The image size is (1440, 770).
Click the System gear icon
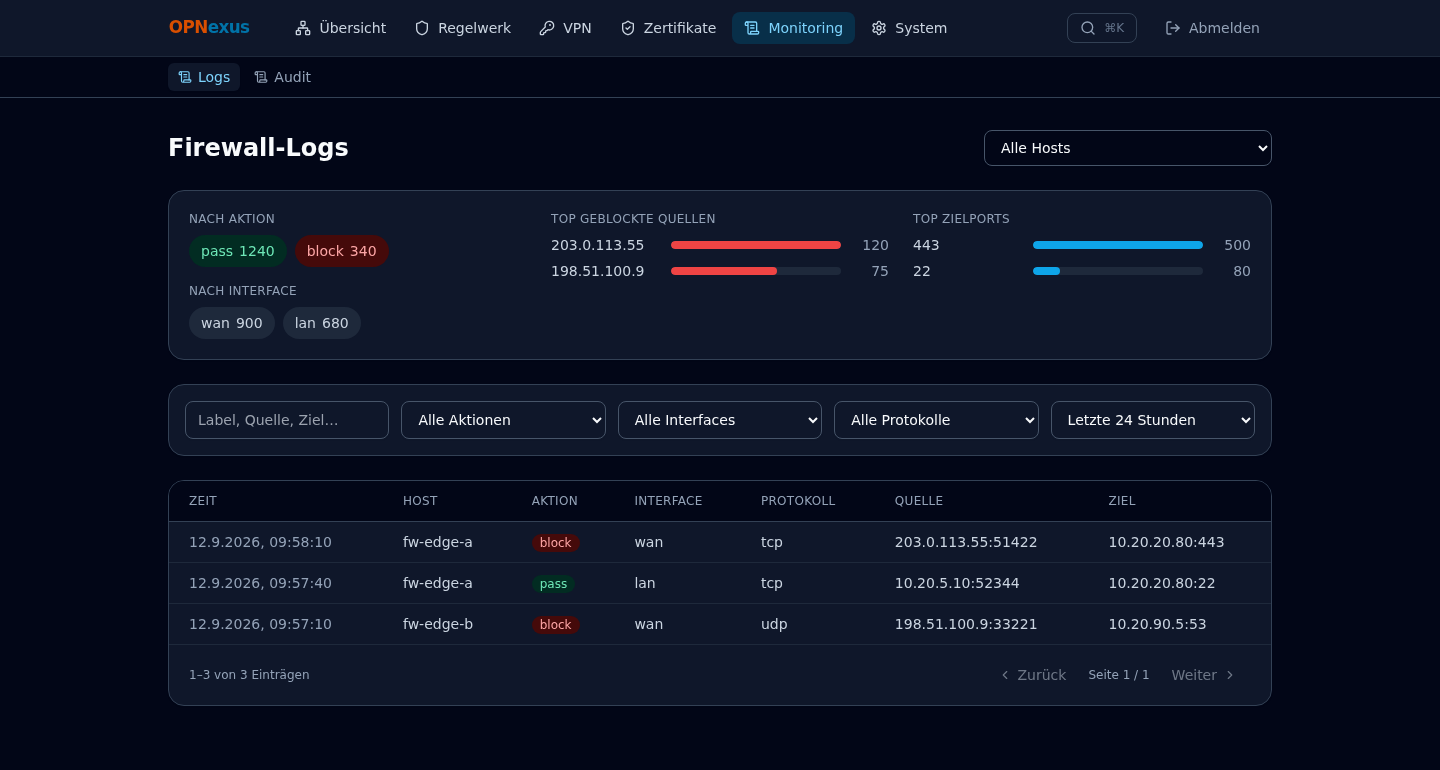tap(879, 28)
